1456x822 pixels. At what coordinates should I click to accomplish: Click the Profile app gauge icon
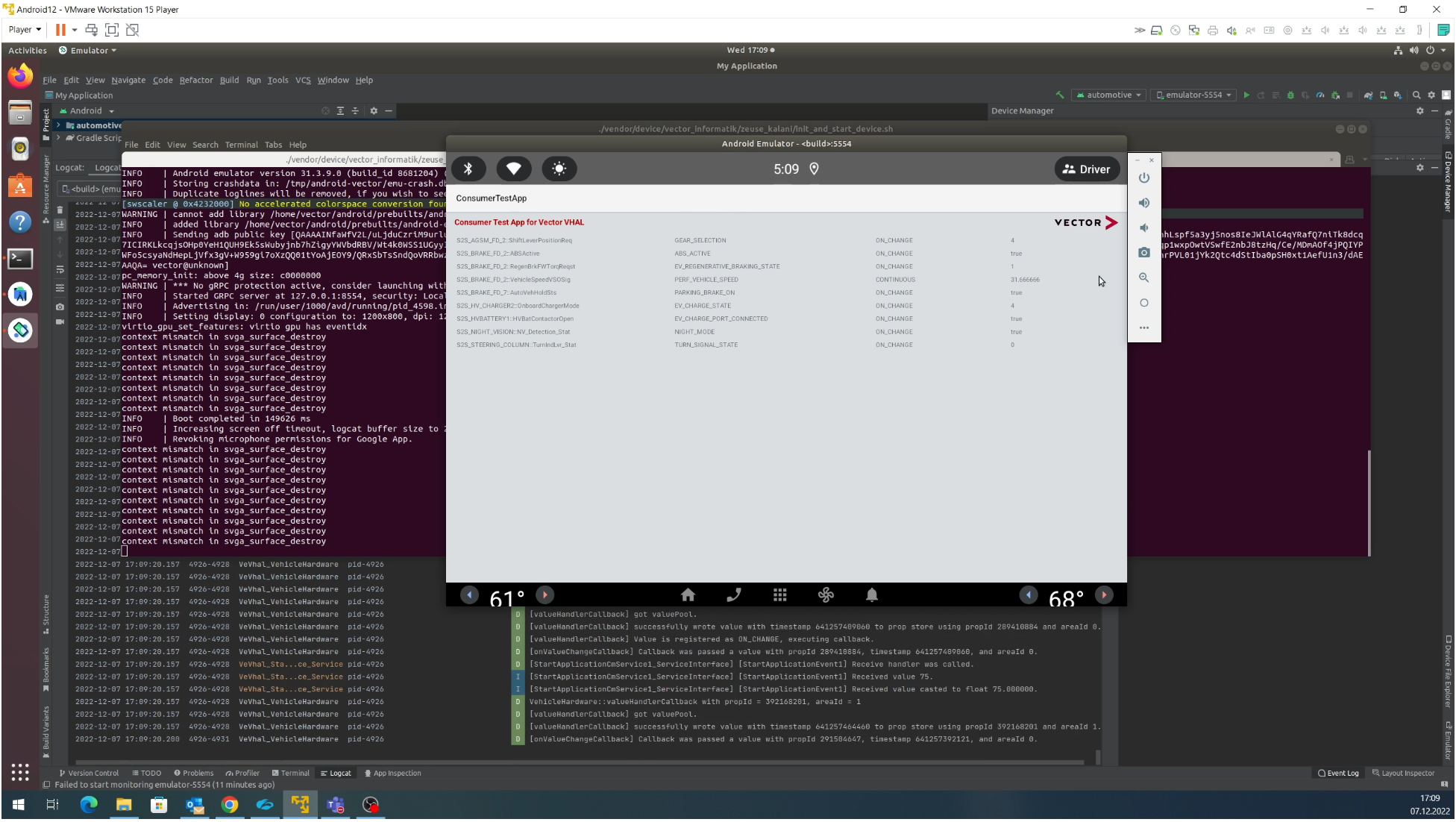[1320, 95]
